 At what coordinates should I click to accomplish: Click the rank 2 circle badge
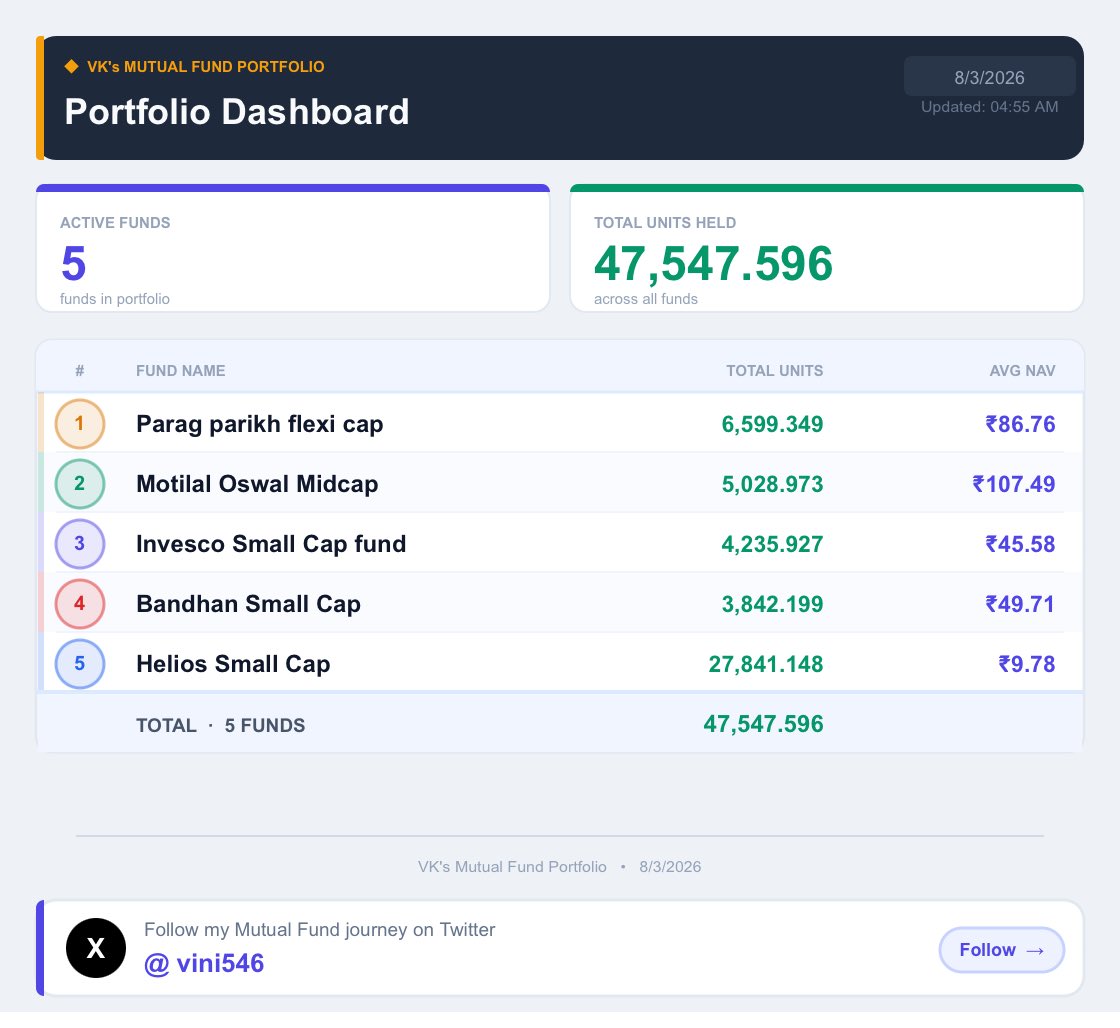80,484
